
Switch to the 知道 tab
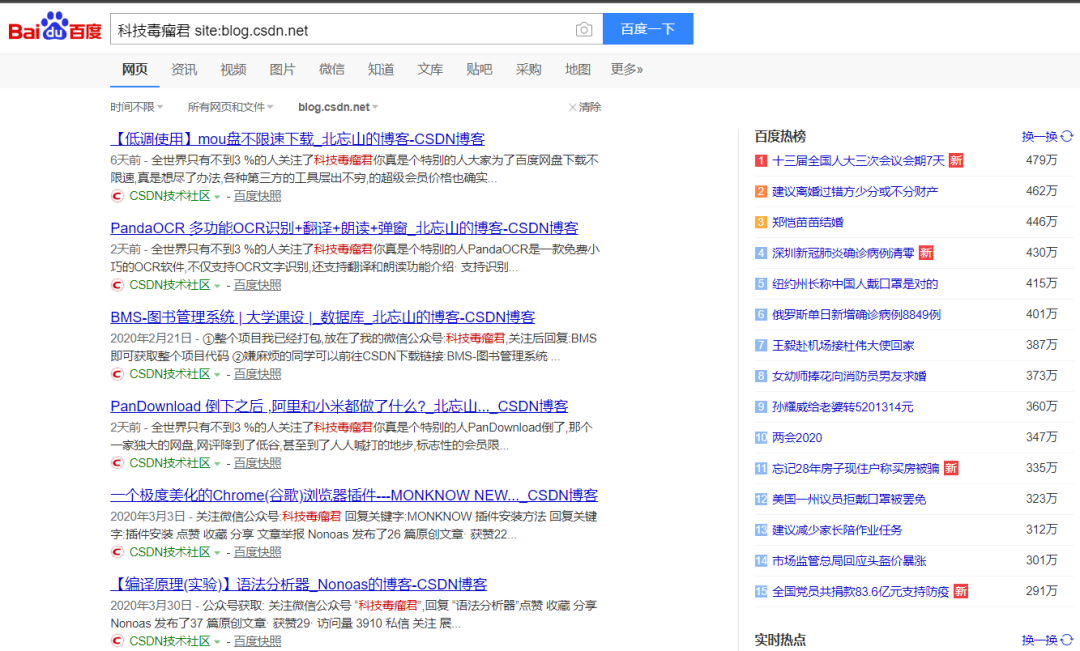[x=381, y=70]
